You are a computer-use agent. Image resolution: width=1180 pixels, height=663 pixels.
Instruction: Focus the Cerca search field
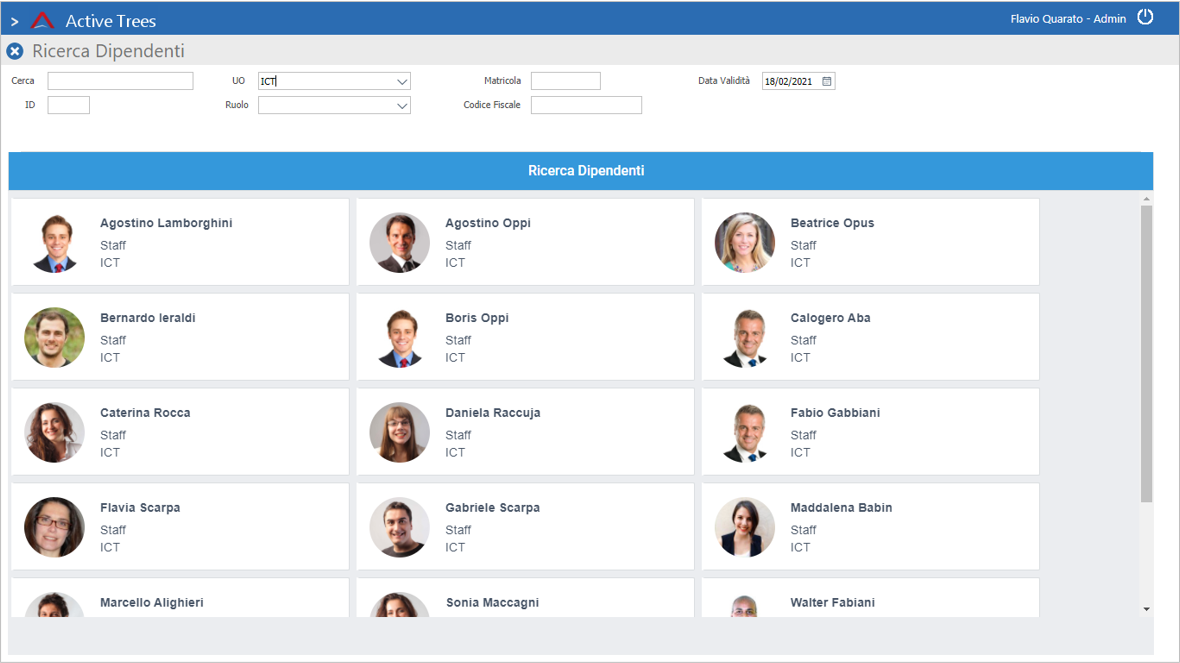[x=120, y=81]
